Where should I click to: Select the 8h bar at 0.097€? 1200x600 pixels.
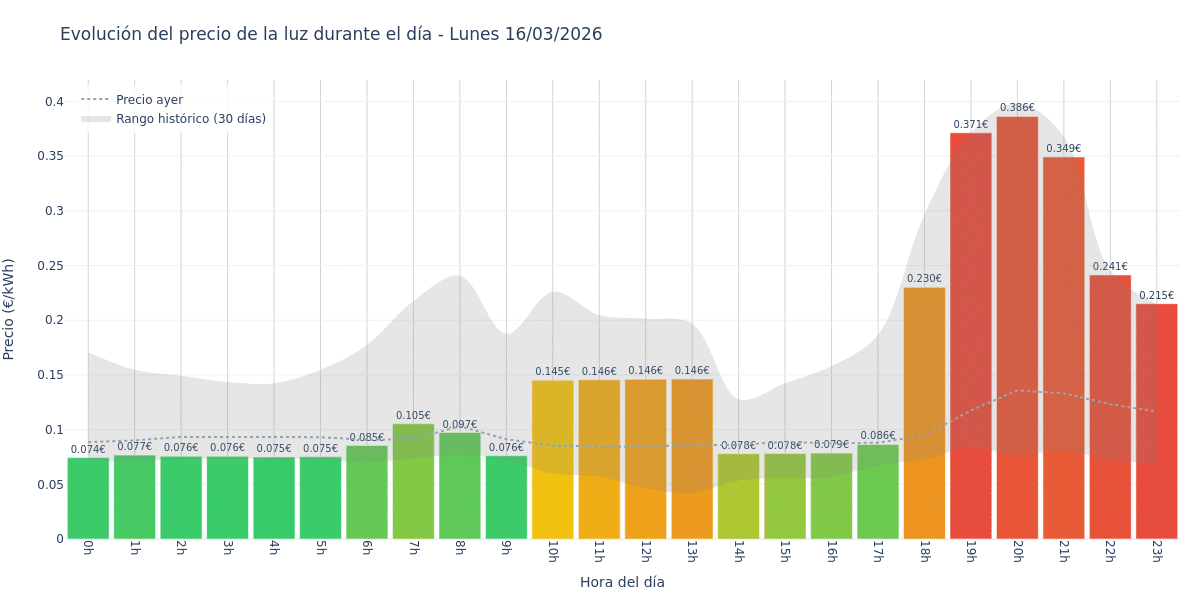click(x=460, y=486)
